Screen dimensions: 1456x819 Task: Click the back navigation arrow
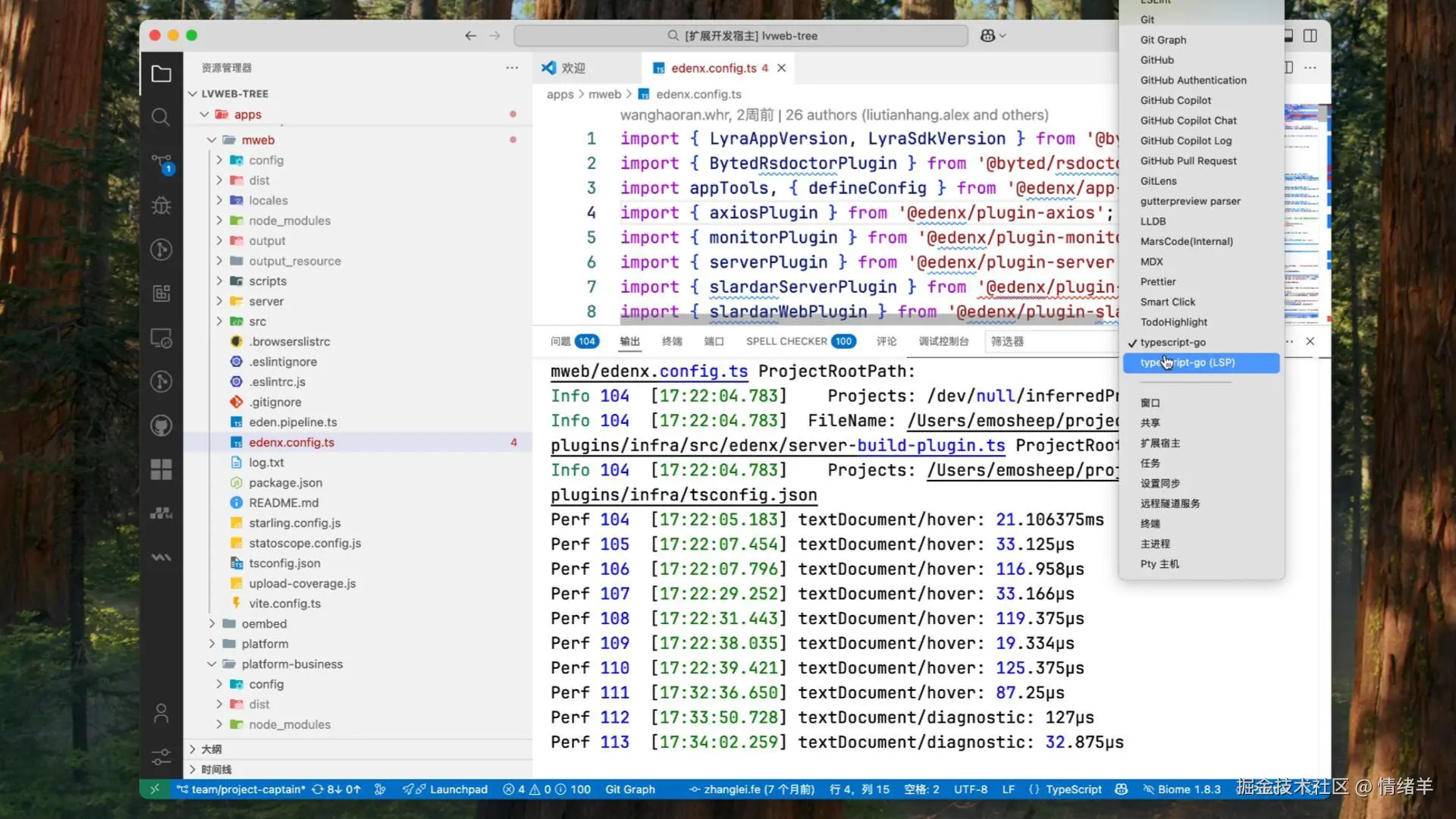(470, 35)
